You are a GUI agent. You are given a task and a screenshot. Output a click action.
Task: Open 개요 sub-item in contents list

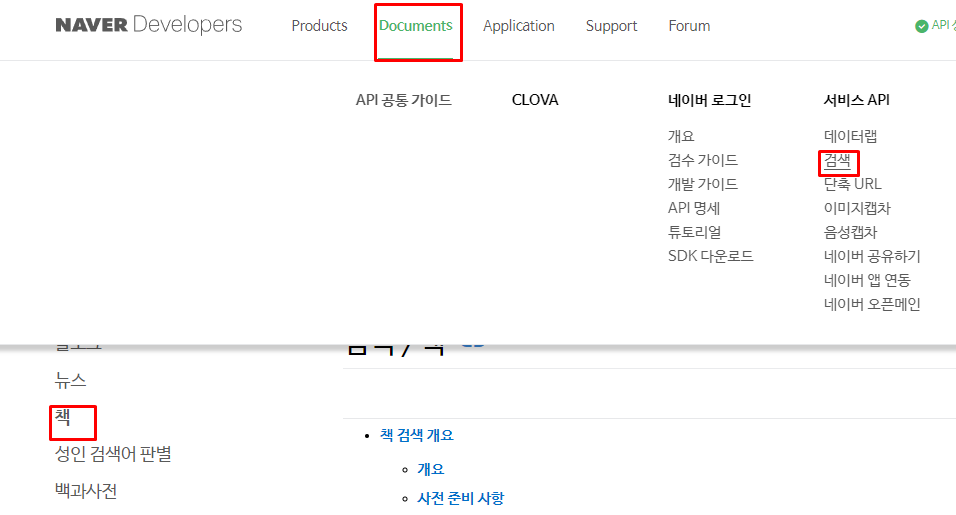(x=430, y=469)
